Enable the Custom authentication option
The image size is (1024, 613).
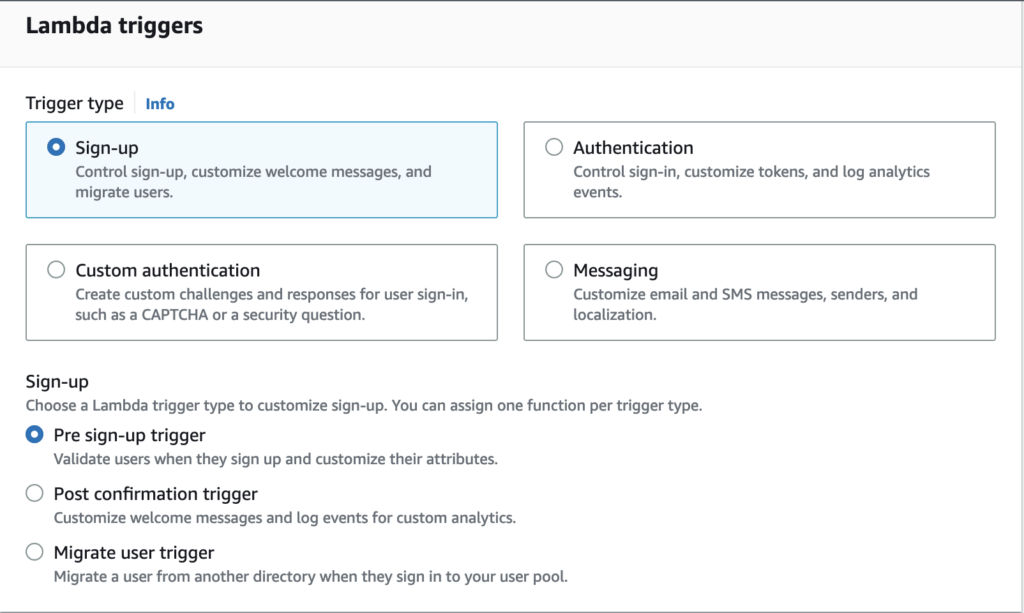pyautogui.click(x=56, y=270)
